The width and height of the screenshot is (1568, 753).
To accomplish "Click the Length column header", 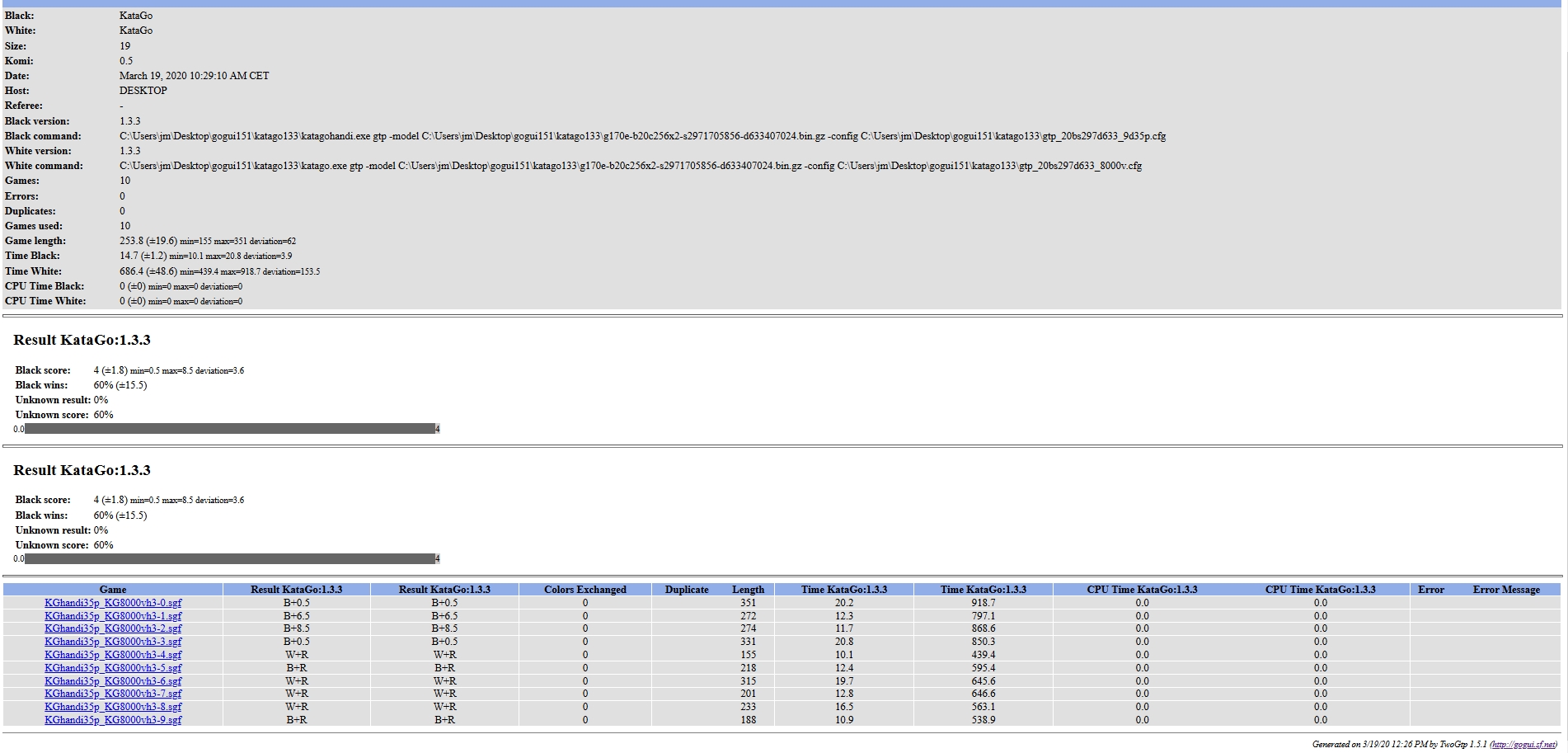I will click(x=748, y=590).
